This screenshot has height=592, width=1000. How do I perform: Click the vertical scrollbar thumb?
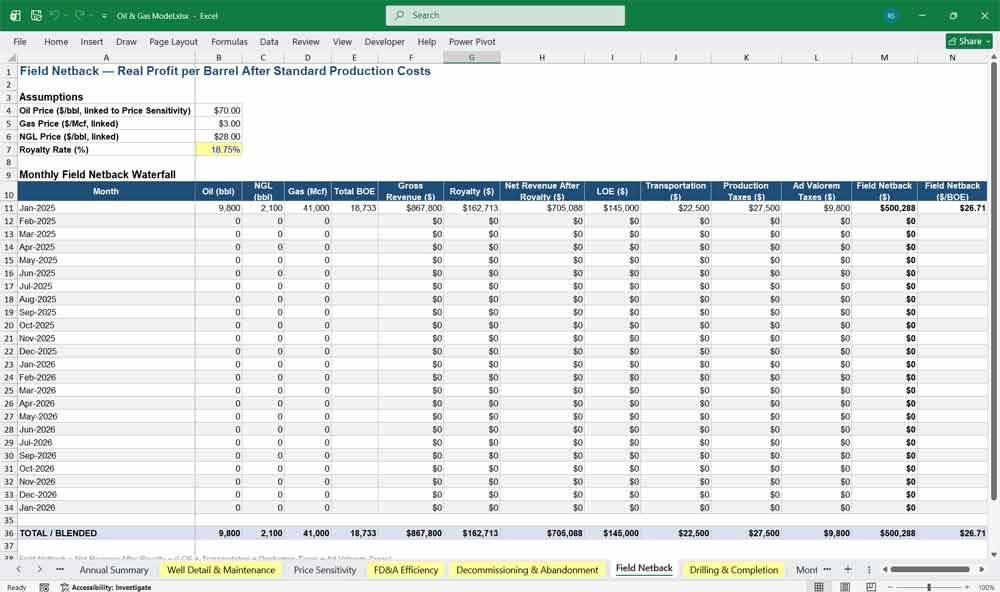tap(993, 281)
